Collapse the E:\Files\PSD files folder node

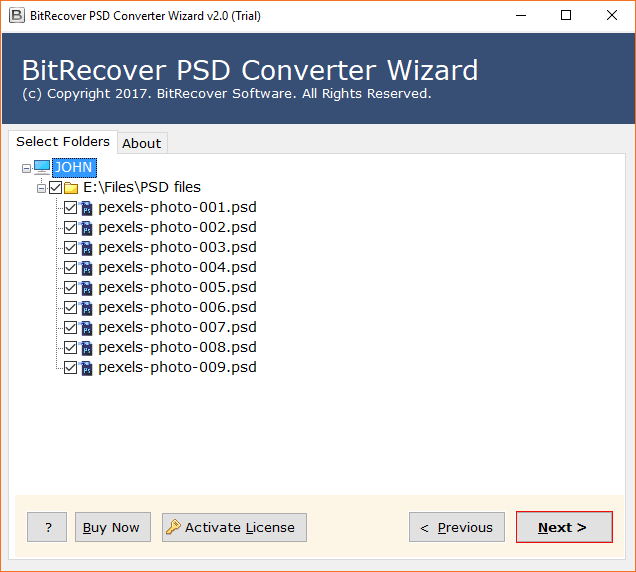(x=41, y=188)
